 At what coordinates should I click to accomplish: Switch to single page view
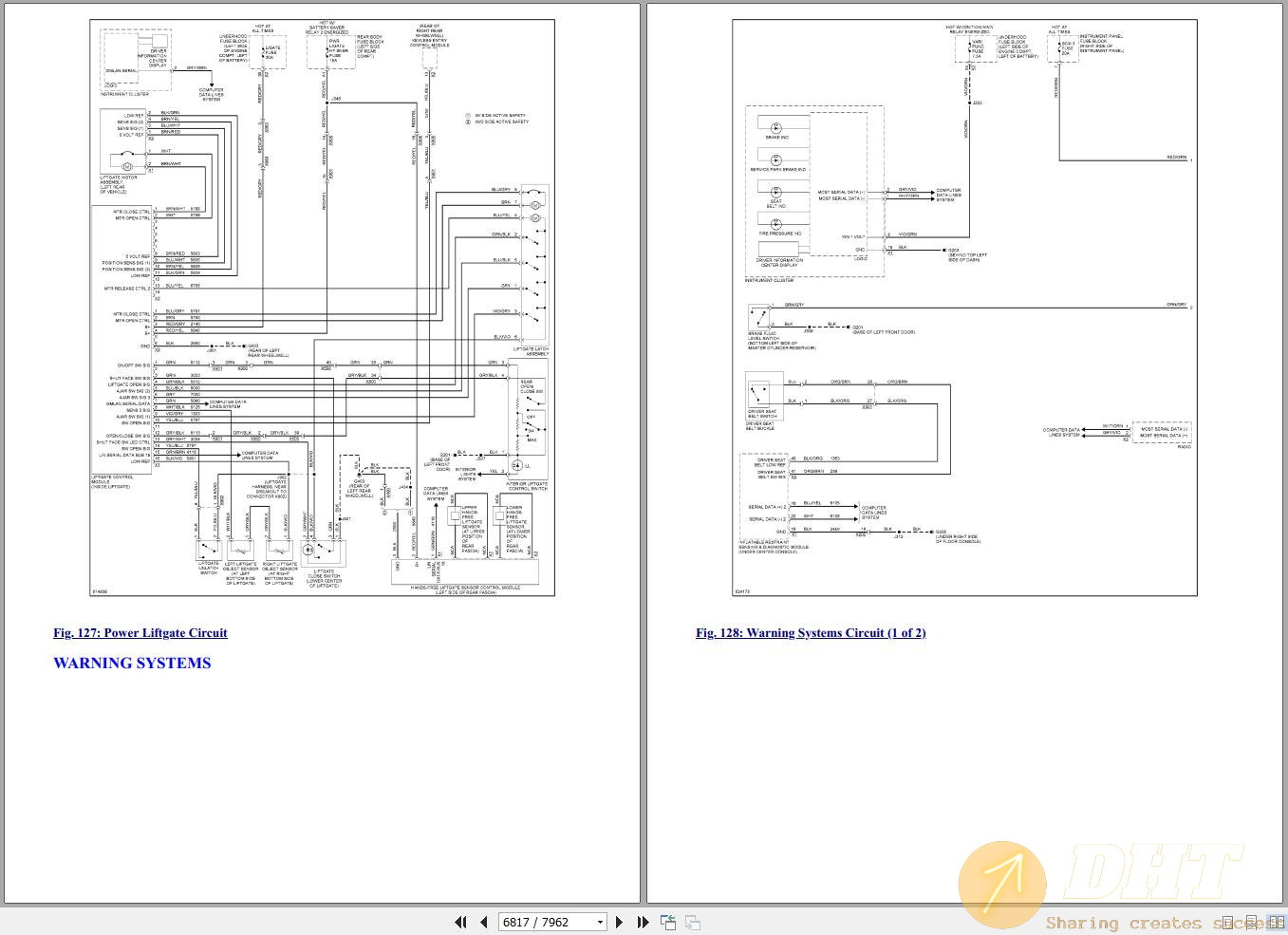click(x=1227, y=923)
